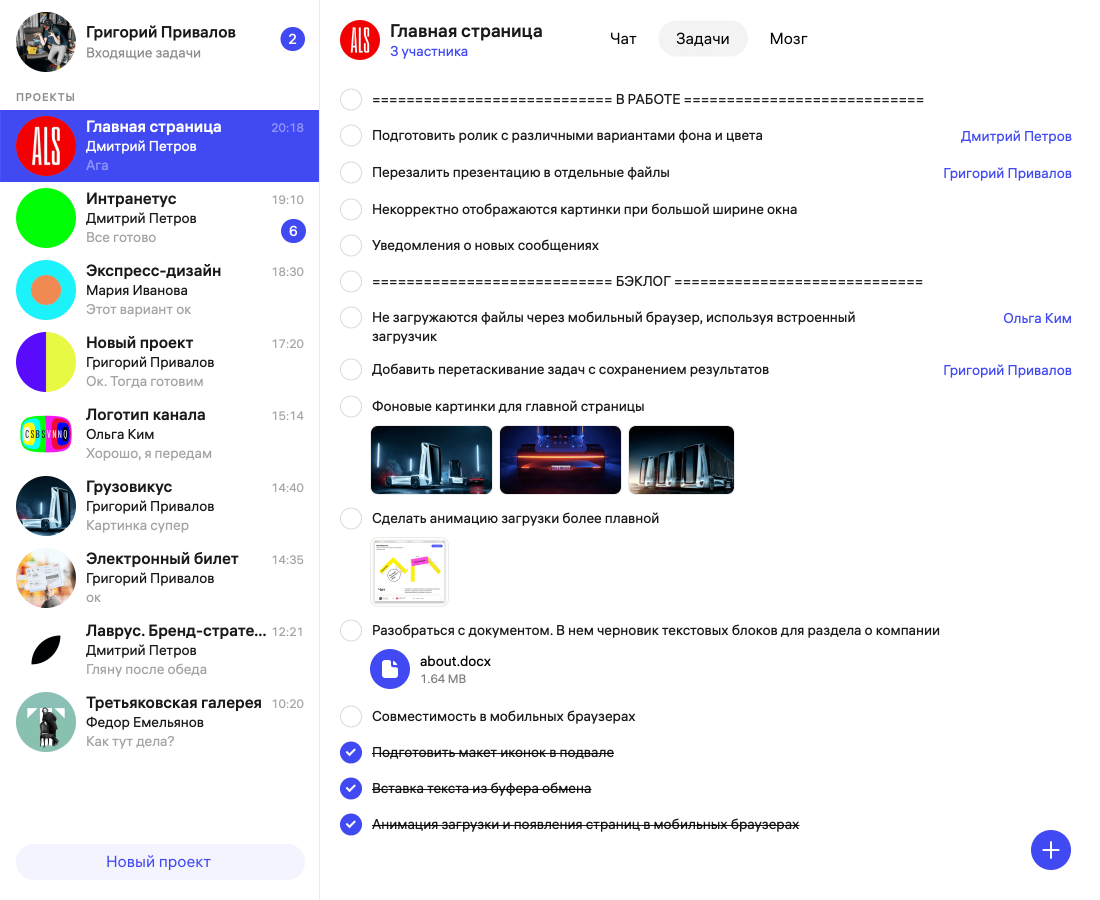Click message preview Хорошо, я передам
This screenshot has width=1100, height=900.
(149, 453)
